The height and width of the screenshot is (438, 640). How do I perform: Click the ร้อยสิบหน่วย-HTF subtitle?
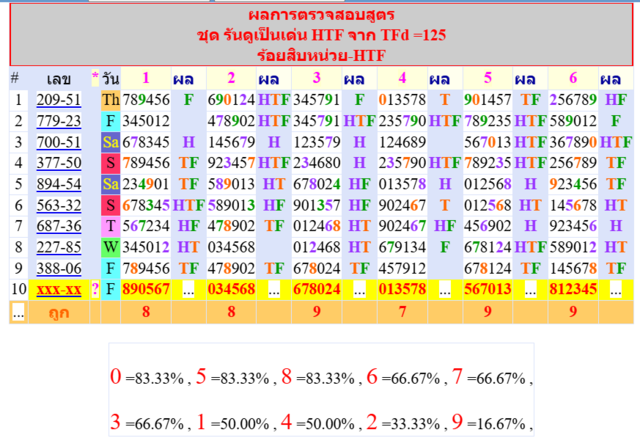tap(321, 56)
